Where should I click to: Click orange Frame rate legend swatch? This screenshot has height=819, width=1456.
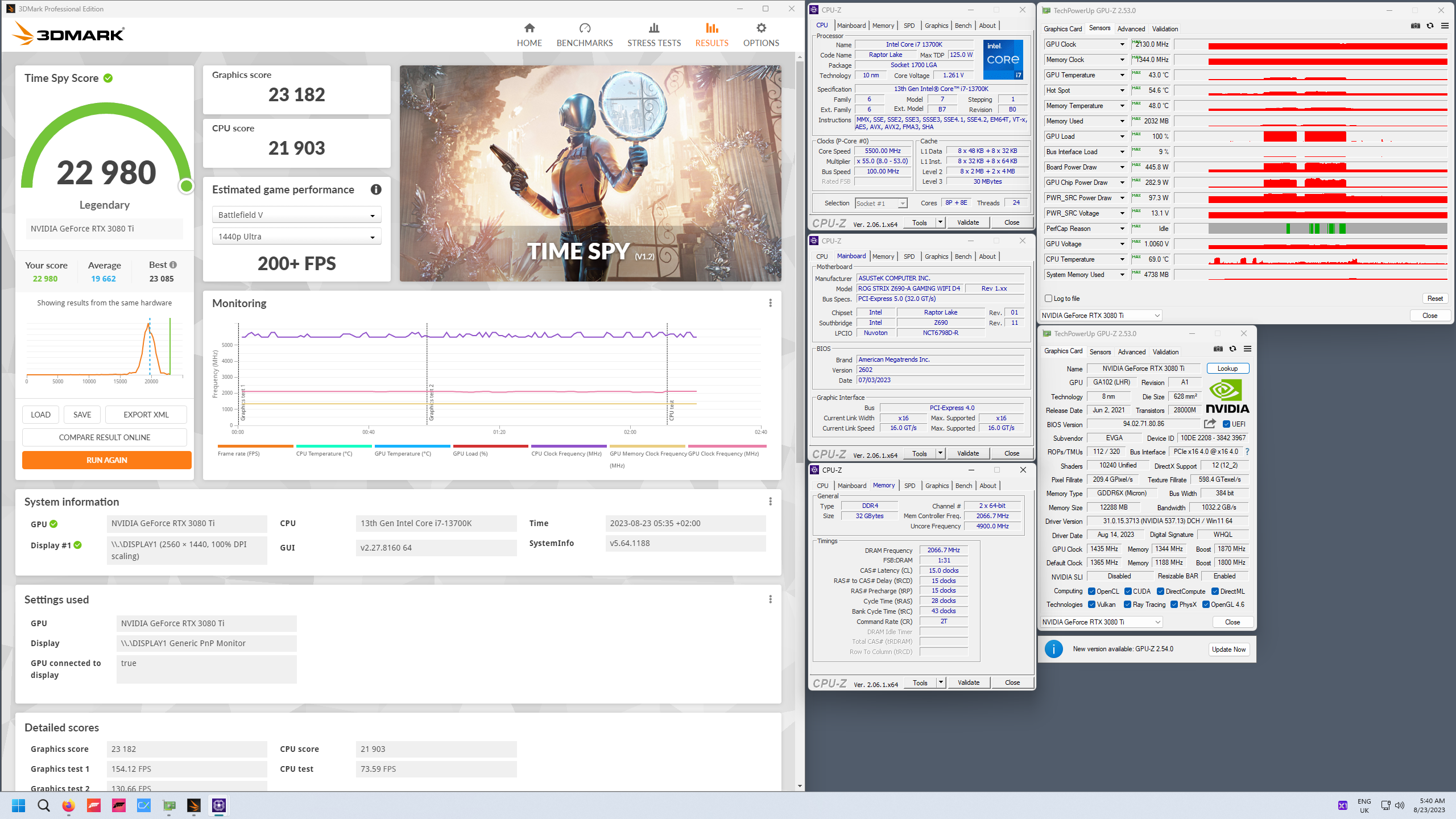pos(255,446)
